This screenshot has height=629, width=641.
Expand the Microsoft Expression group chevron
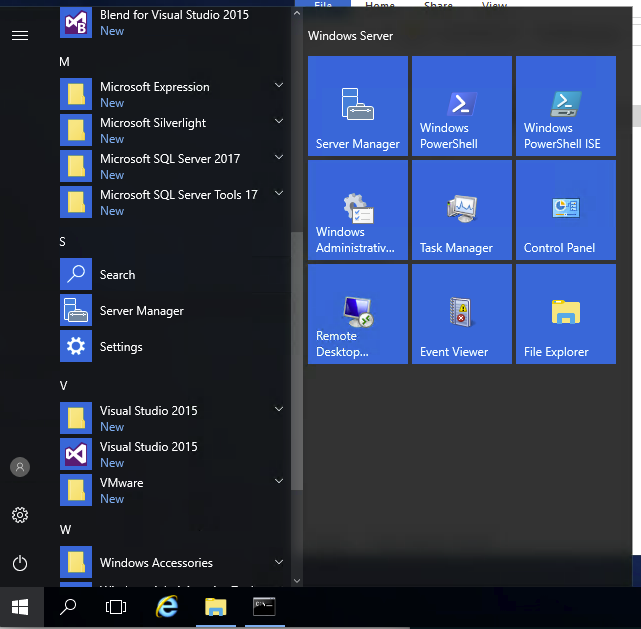point(279,85)
